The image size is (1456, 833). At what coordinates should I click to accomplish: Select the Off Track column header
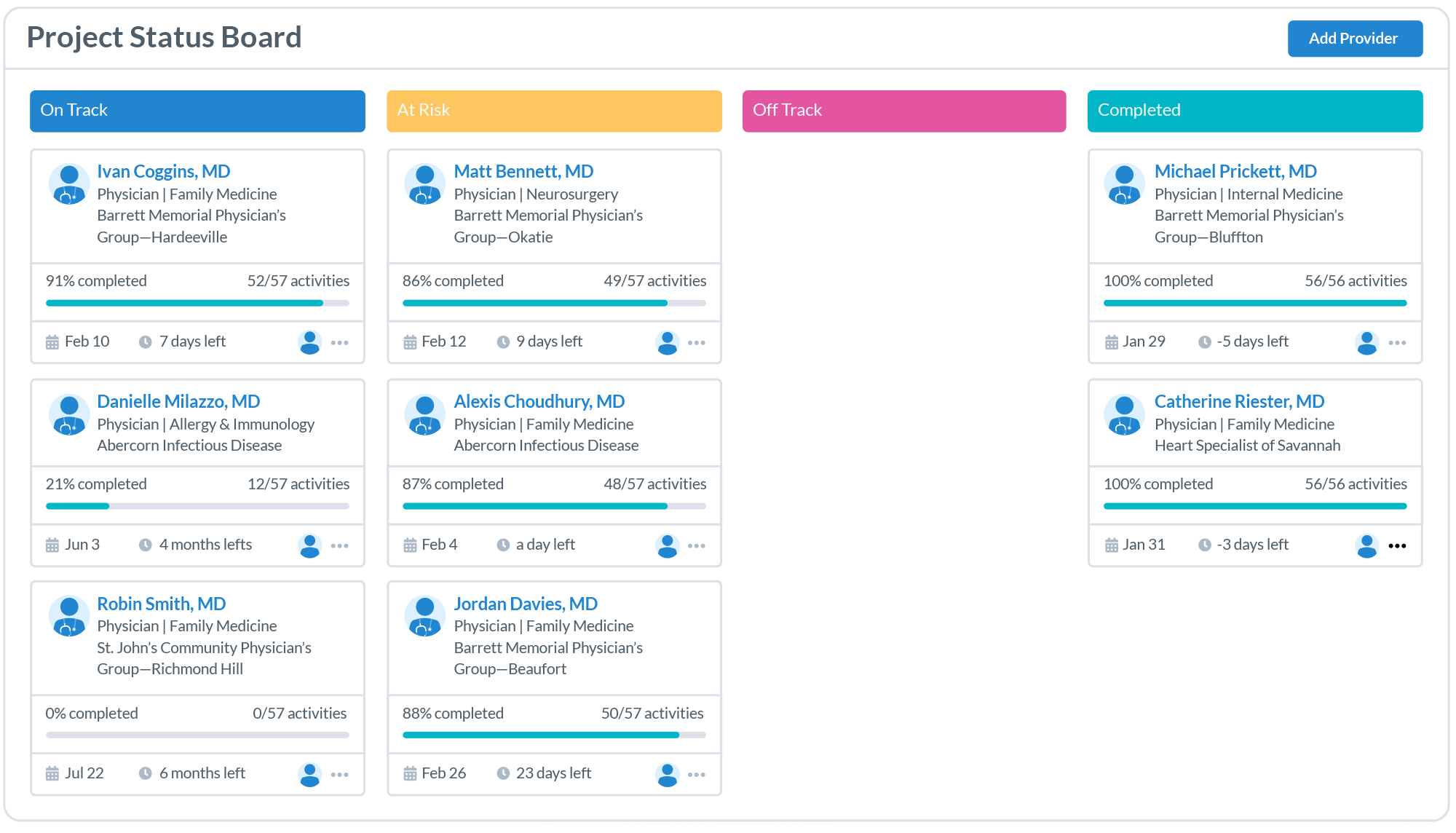[x=903, y=111]
